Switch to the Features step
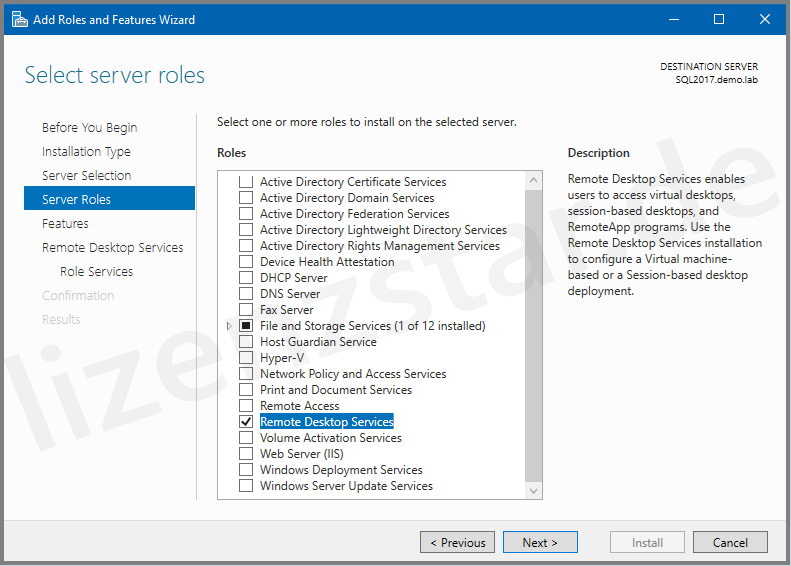791x566 pixels. coord(65,224)
